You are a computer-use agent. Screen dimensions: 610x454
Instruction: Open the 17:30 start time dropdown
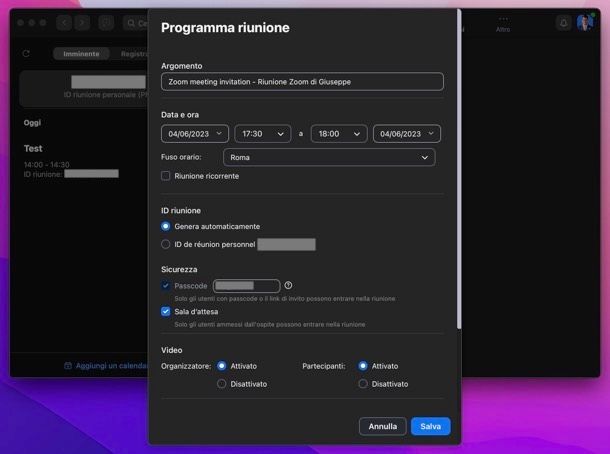click(263, 134)
